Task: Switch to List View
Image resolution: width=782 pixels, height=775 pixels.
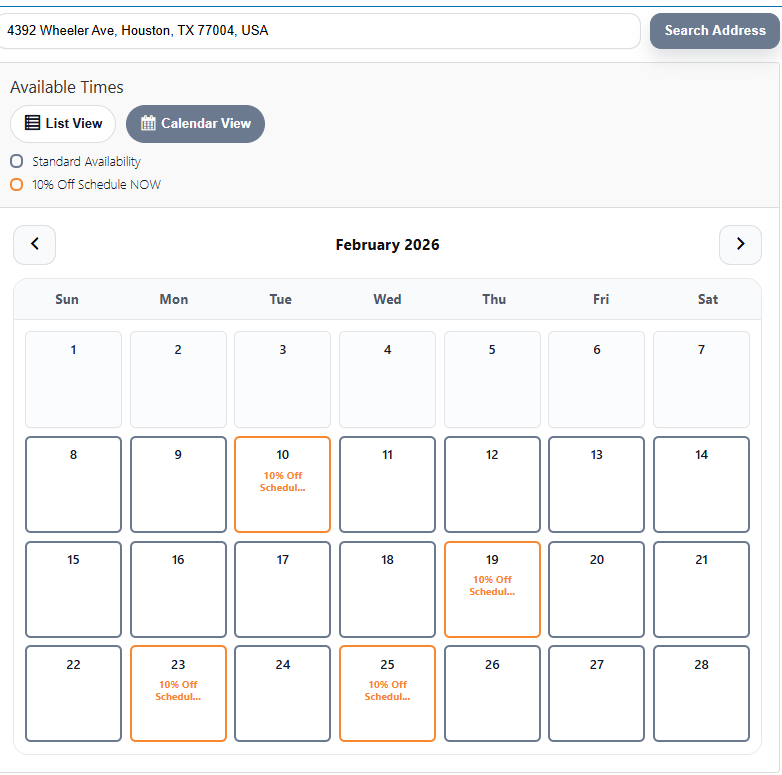Action: pos(63,124)
